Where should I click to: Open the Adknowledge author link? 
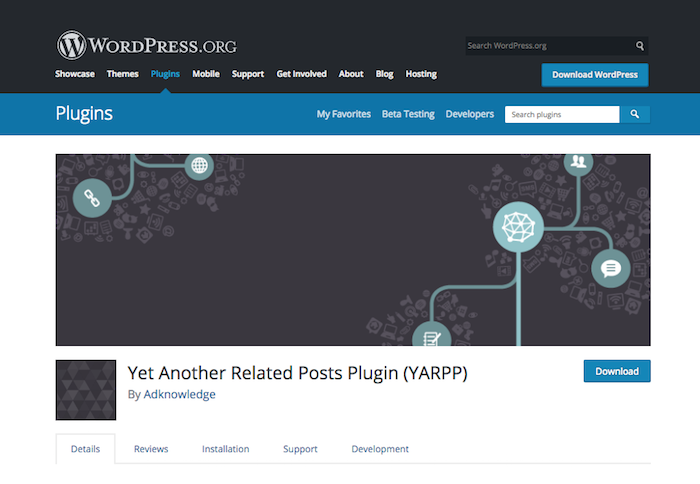click(x=179, y=394)
